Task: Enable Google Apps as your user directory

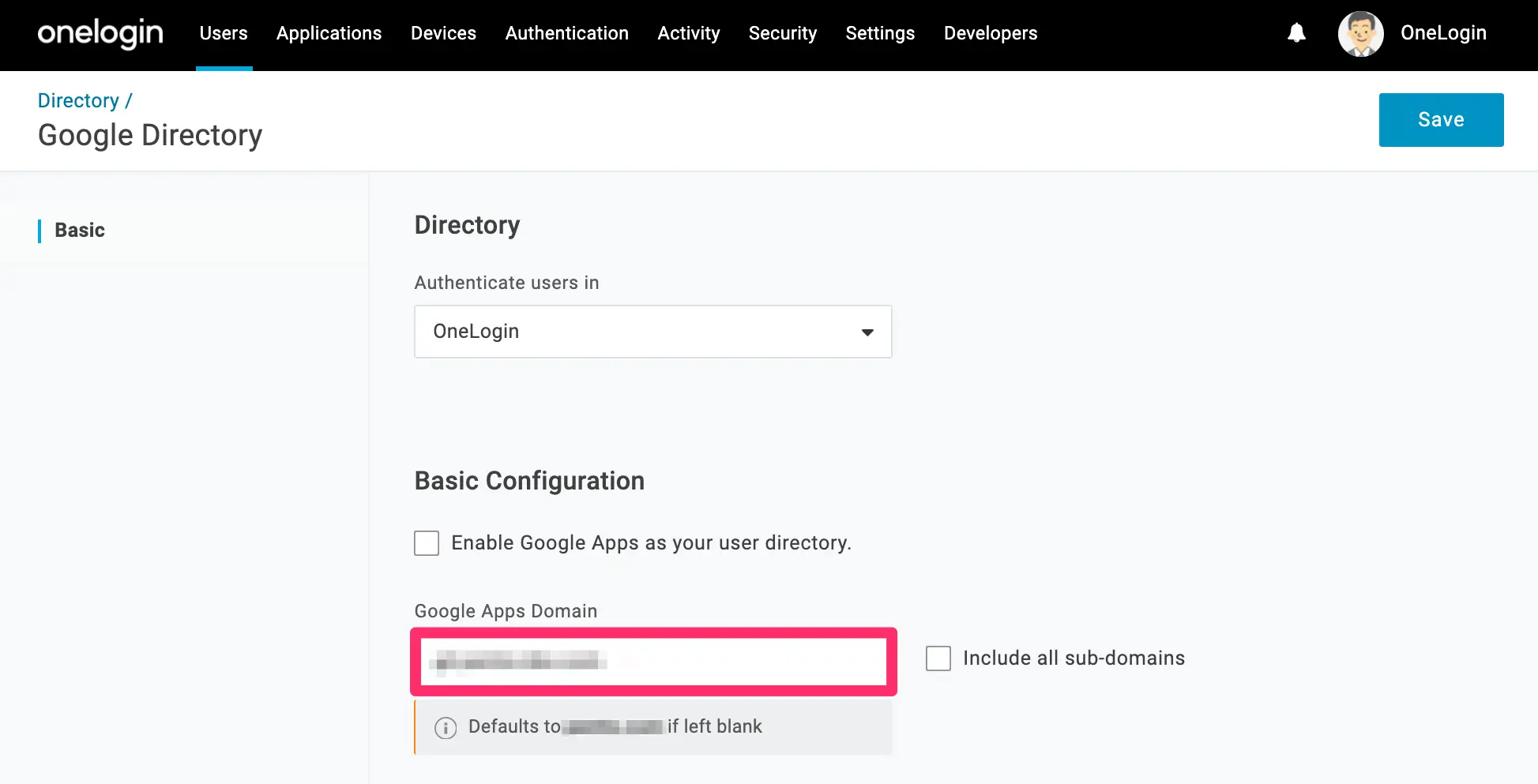Action: coord(427,543)
